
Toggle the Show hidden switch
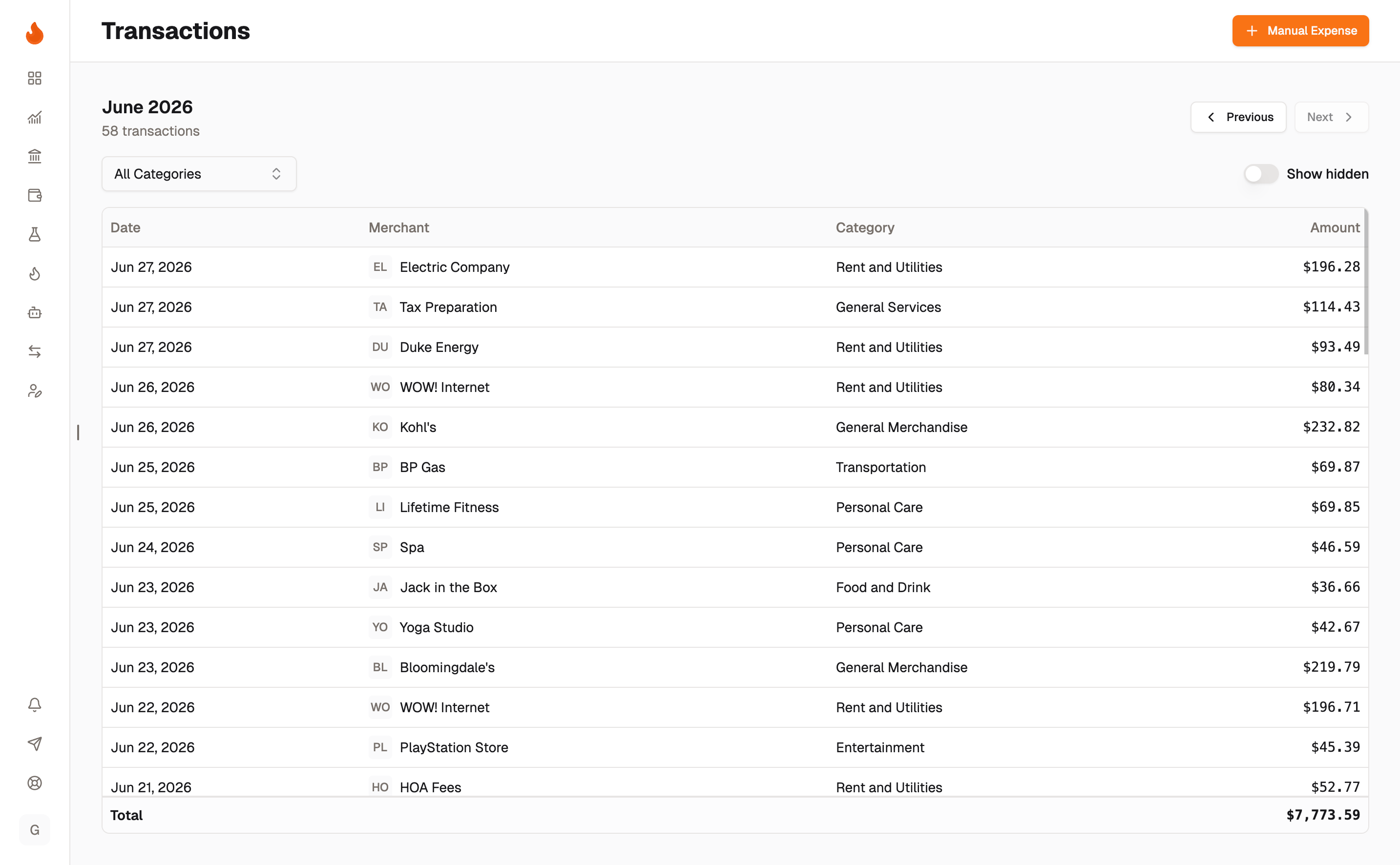1260,174
